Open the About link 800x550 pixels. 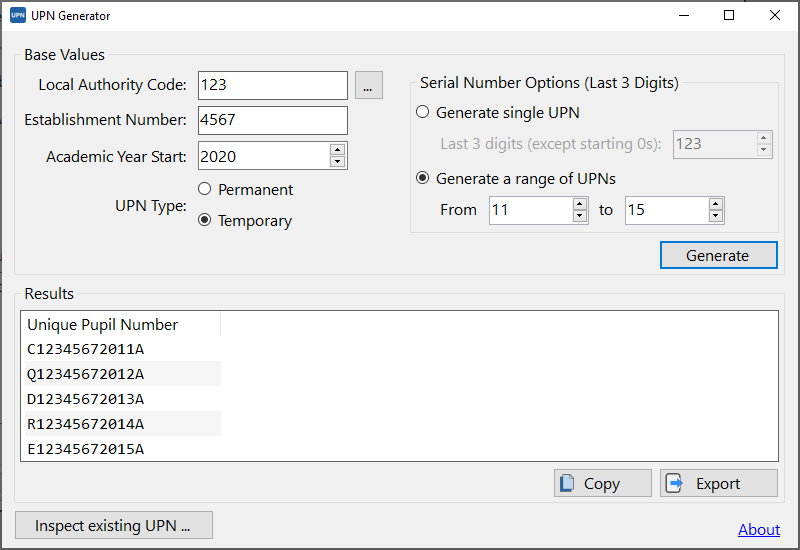click(x=759, y=530)
